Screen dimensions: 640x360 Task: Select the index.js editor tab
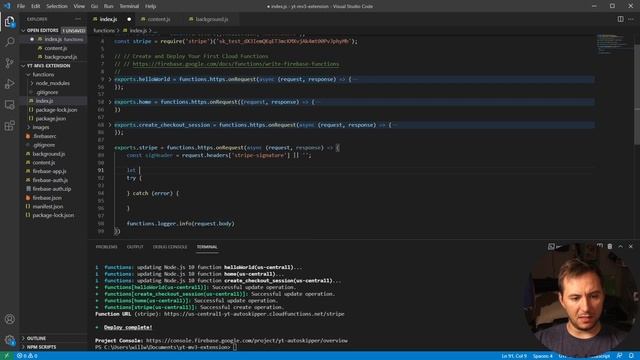[108, 19]
